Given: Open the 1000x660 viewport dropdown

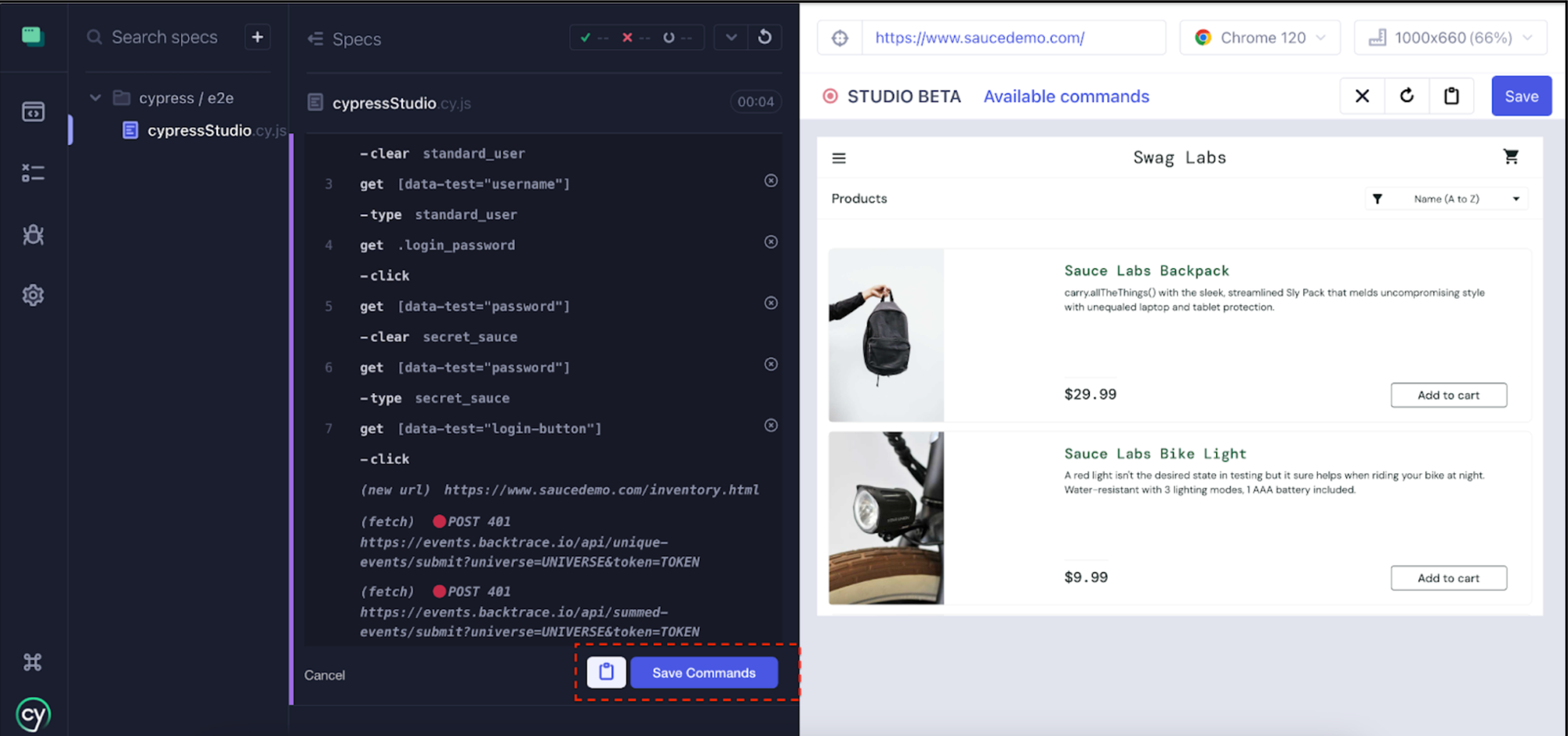Looking at the screenshot, I should pos(1450,38).
